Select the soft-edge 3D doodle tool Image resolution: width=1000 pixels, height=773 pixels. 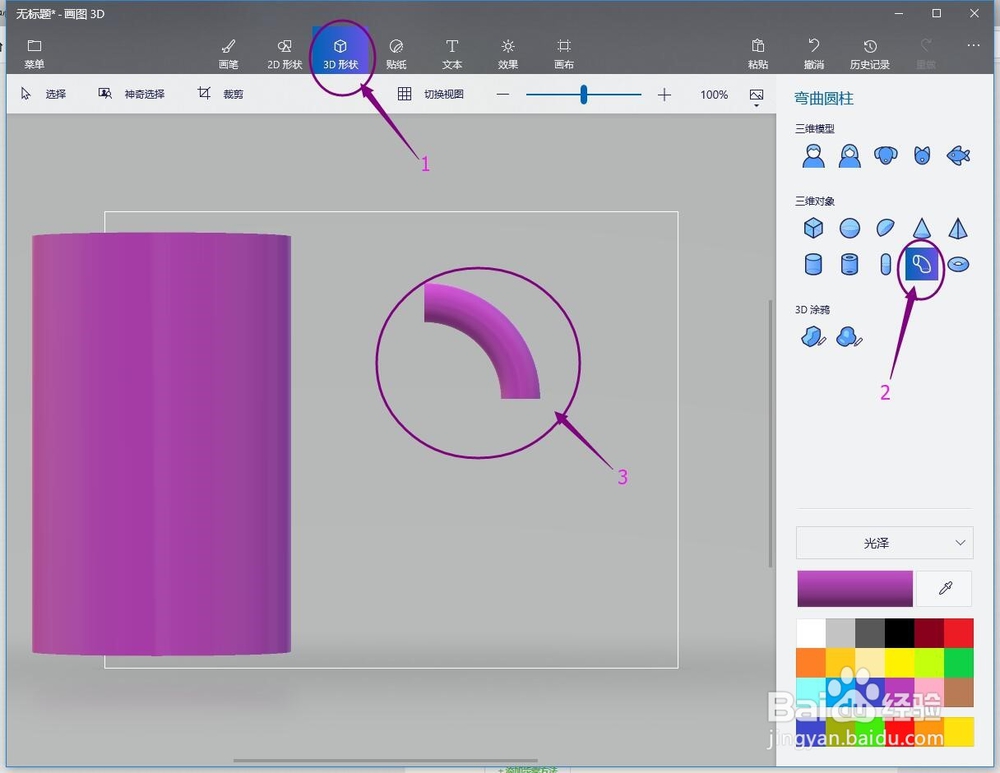coord(849,336)
